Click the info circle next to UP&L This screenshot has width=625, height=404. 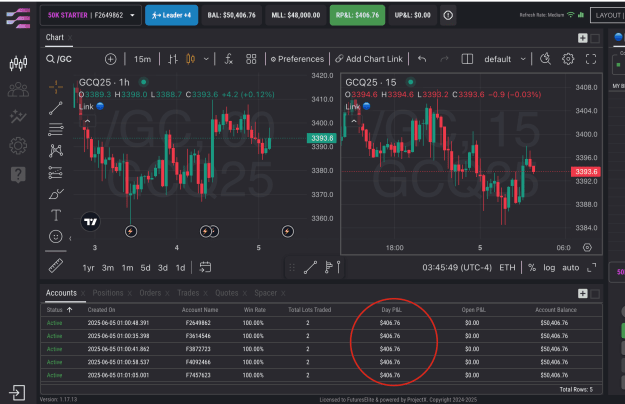tap(448, 15)
